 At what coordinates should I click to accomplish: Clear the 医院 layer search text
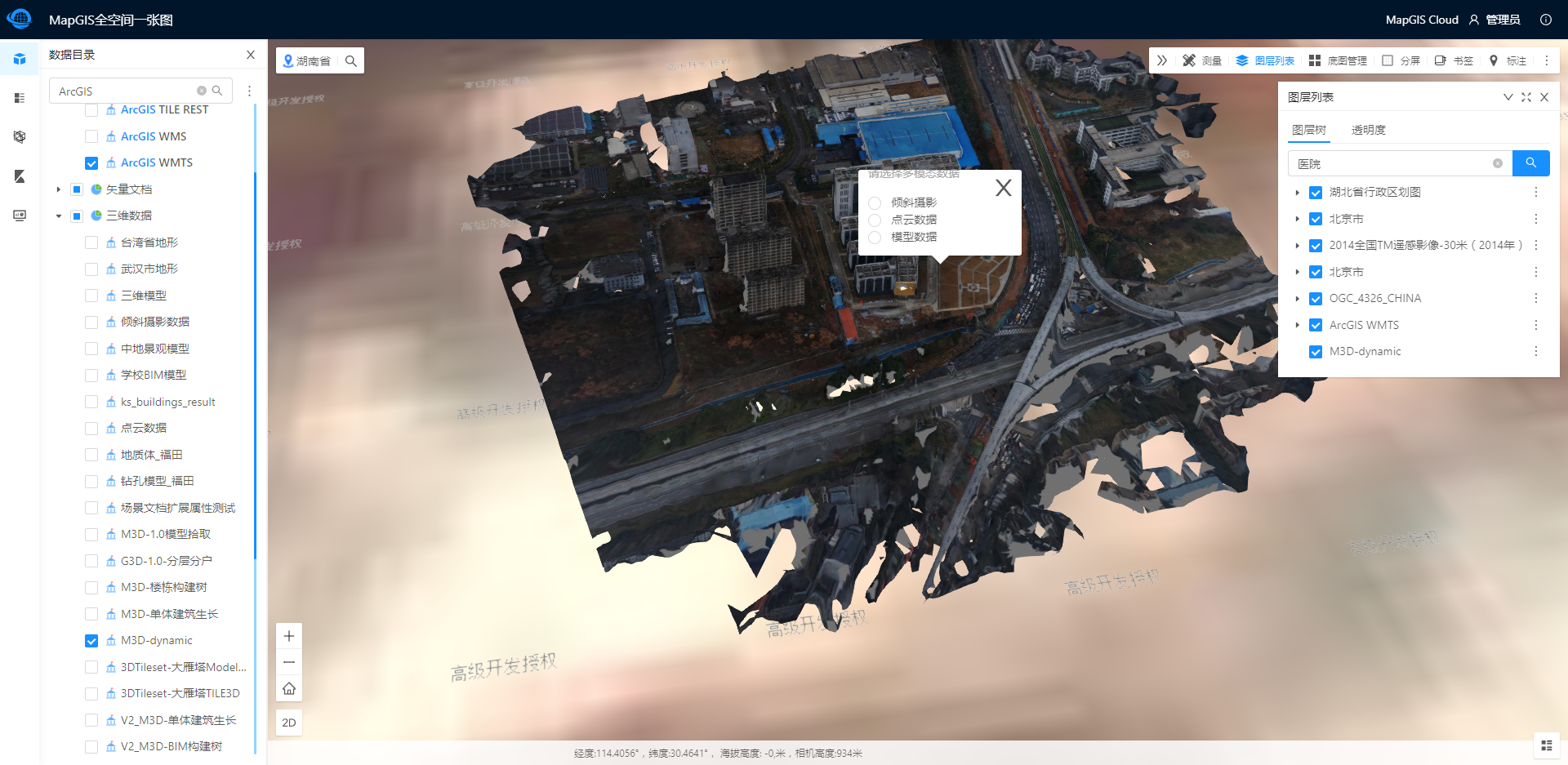(x=1498, y=163)
